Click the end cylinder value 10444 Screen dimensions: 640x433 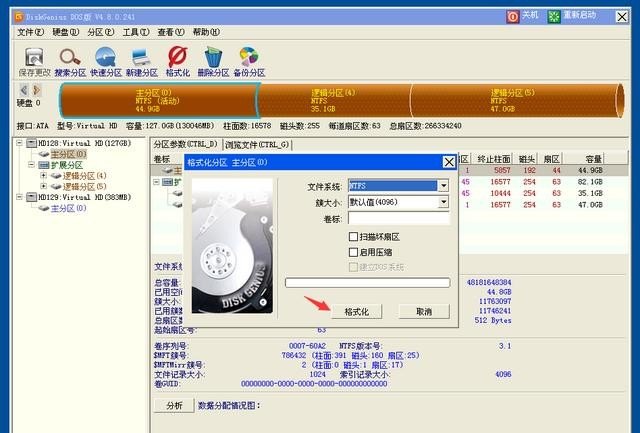coord(500,193)
